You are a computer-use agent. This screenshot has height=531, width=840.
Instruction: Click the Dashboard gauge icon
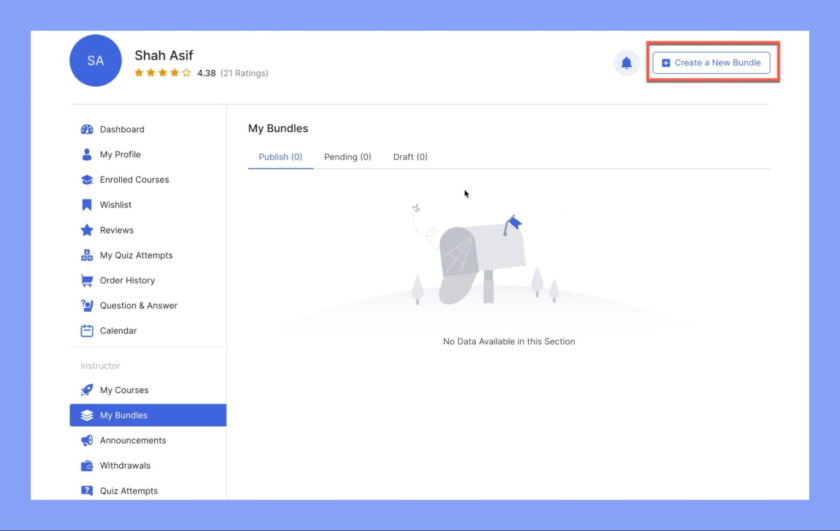[87, 129]
